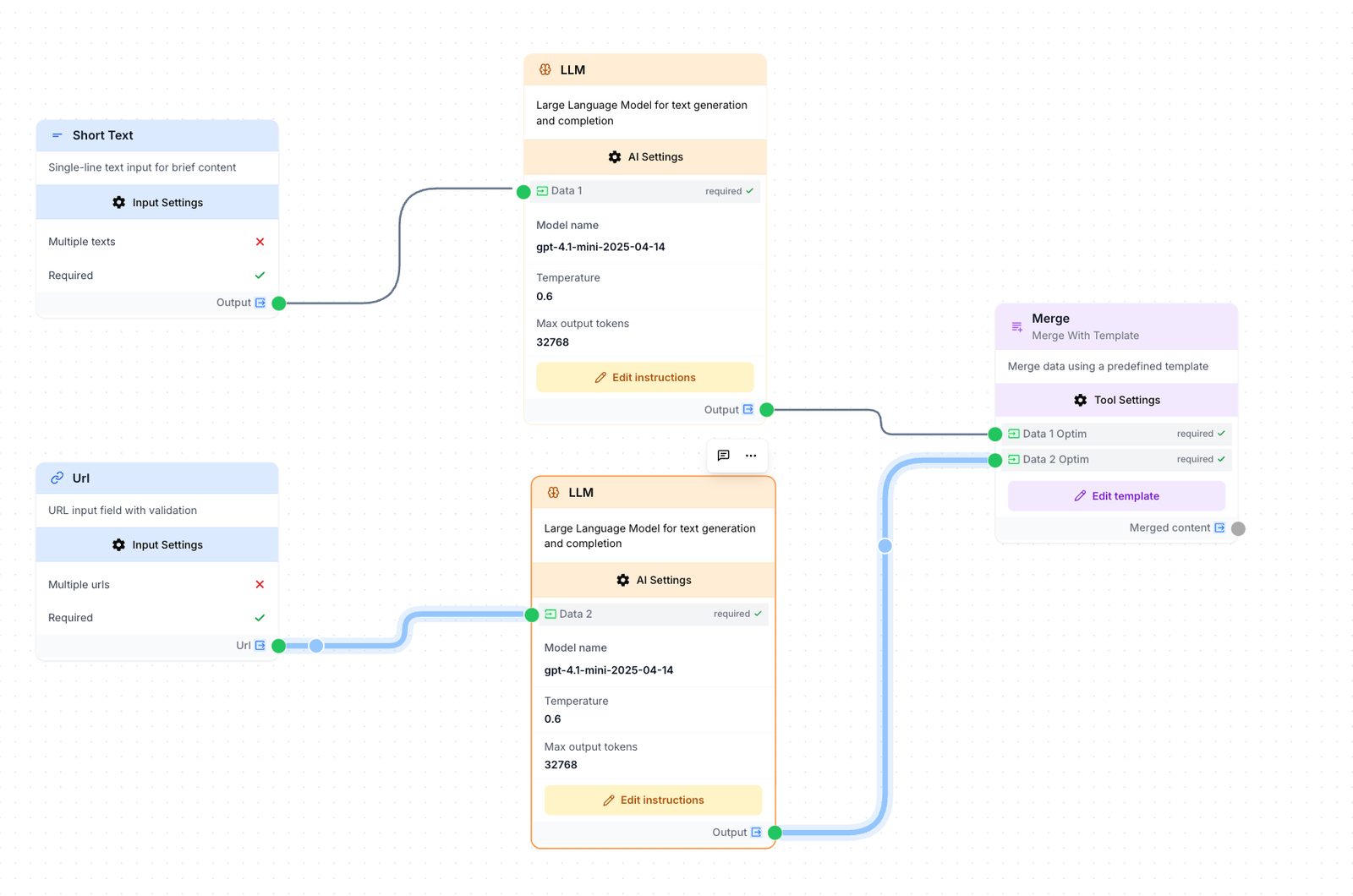Click the comment icon above the lower LLM node
Image resolution: width=1353 pixels, height=896 pixels.
tap(723, 456)
